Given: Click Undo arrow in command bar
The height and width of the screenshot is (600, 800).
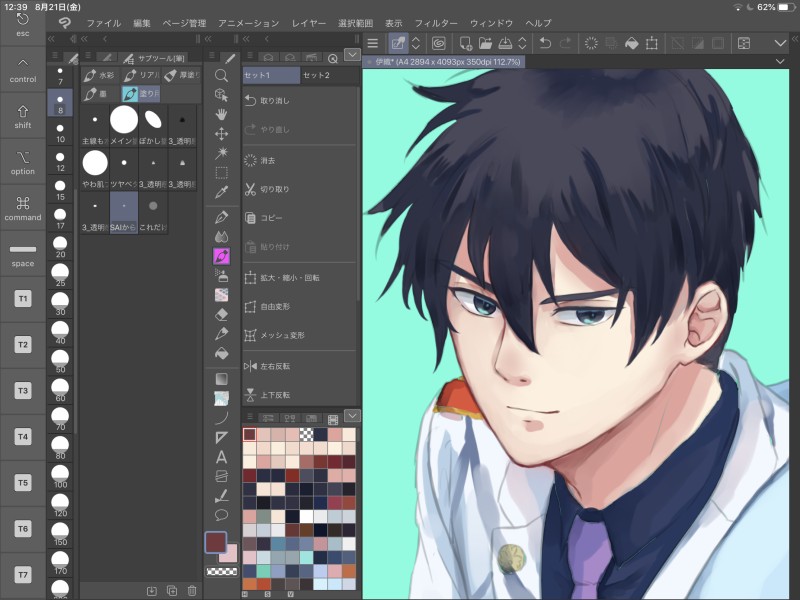Looking at the screenshot, I should tap(545, 43).
